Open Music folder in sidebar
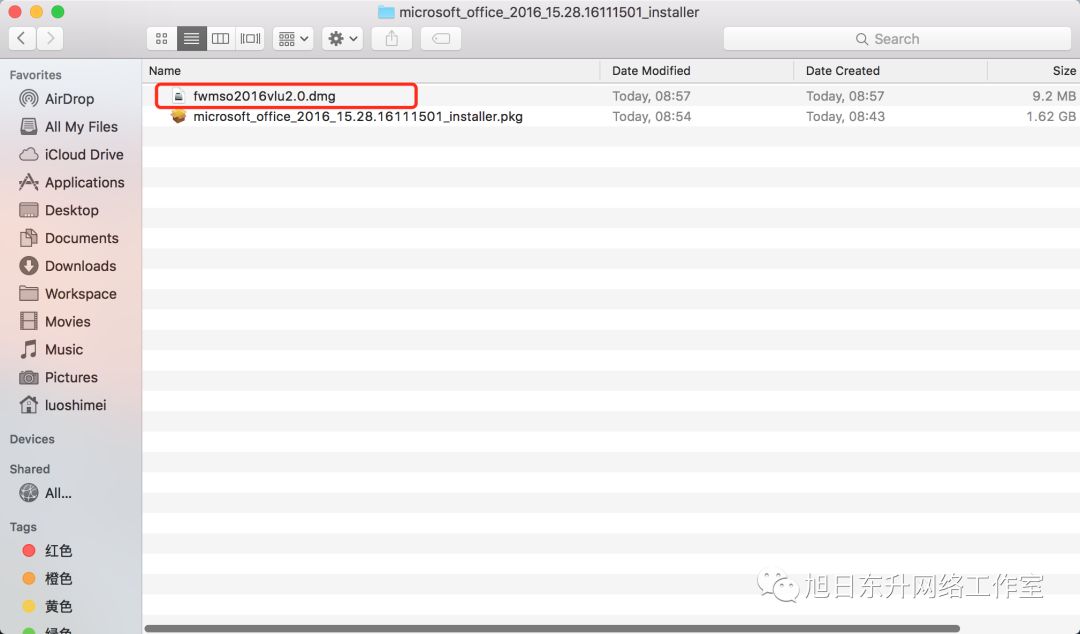Screen dimensions: 1080x634 (x=52, y=349)
